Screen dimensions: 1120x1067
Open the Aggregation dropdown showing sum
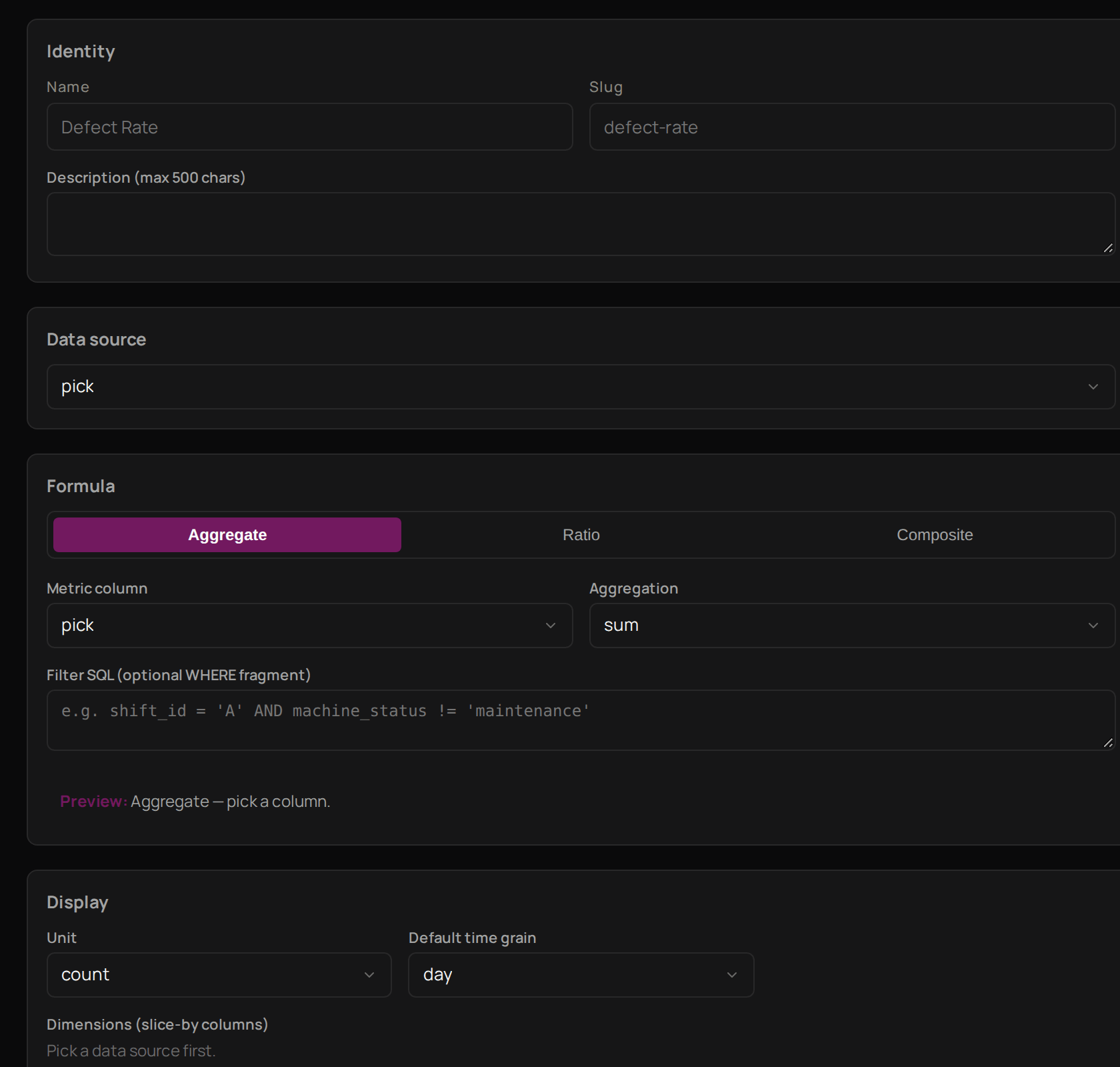coord(852,626)
